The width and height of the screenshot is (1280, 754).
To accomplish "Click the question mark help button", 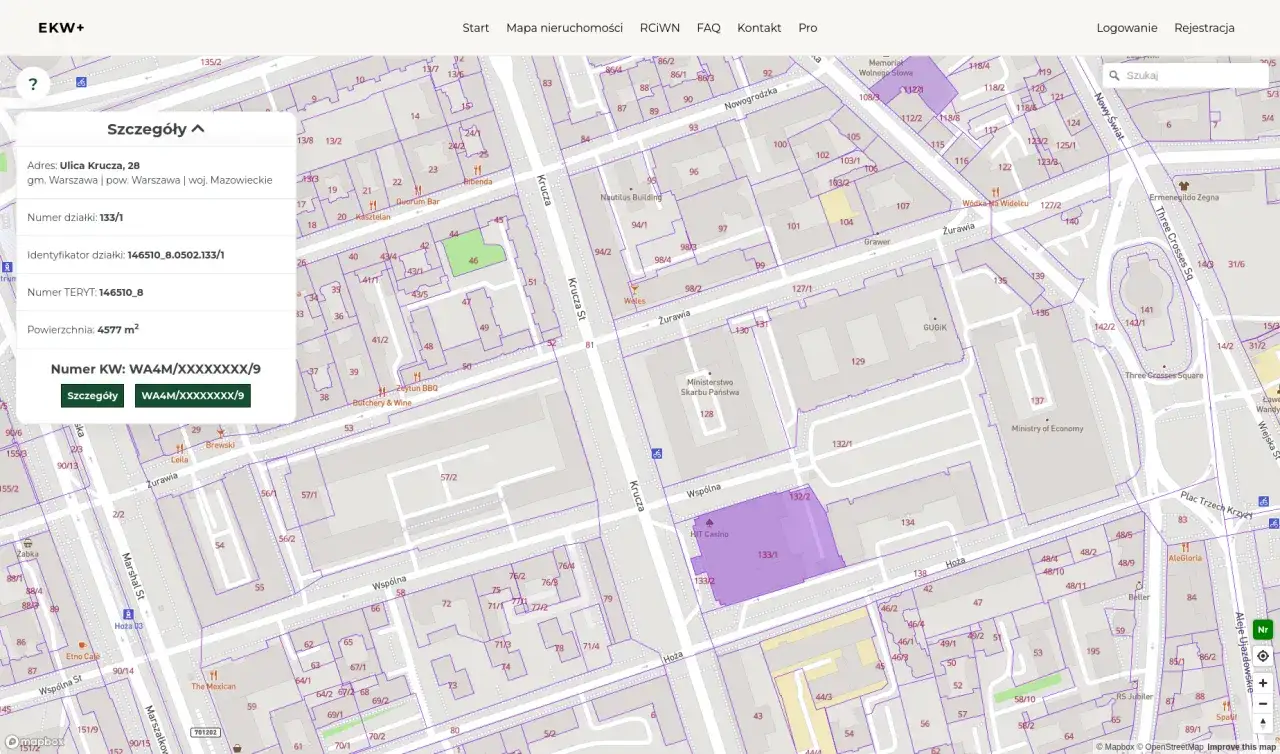I will (x=33, y=84).
